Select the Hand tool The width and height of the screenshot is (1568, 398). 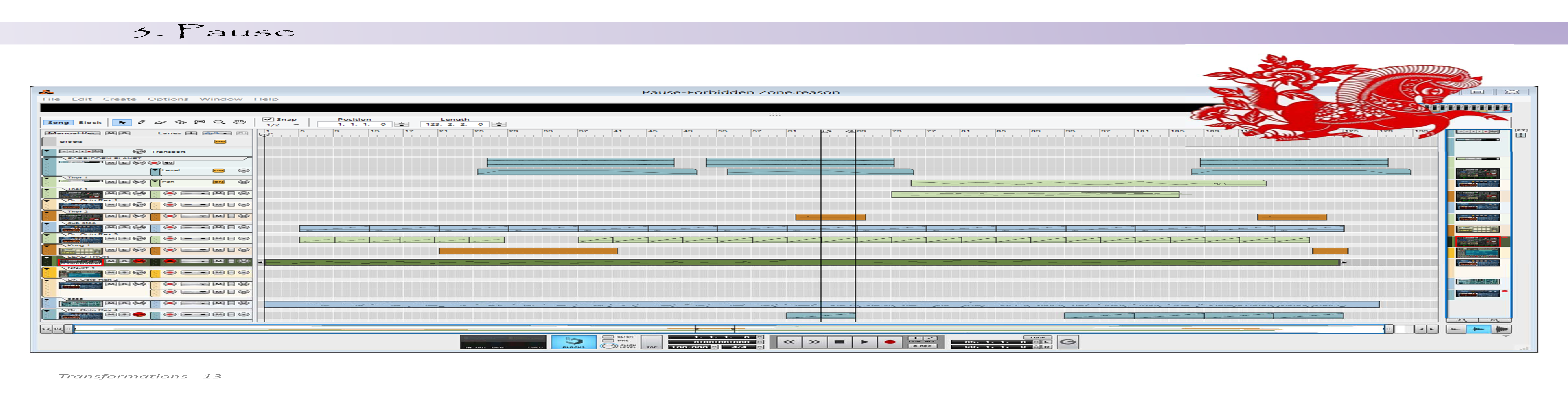240,122
